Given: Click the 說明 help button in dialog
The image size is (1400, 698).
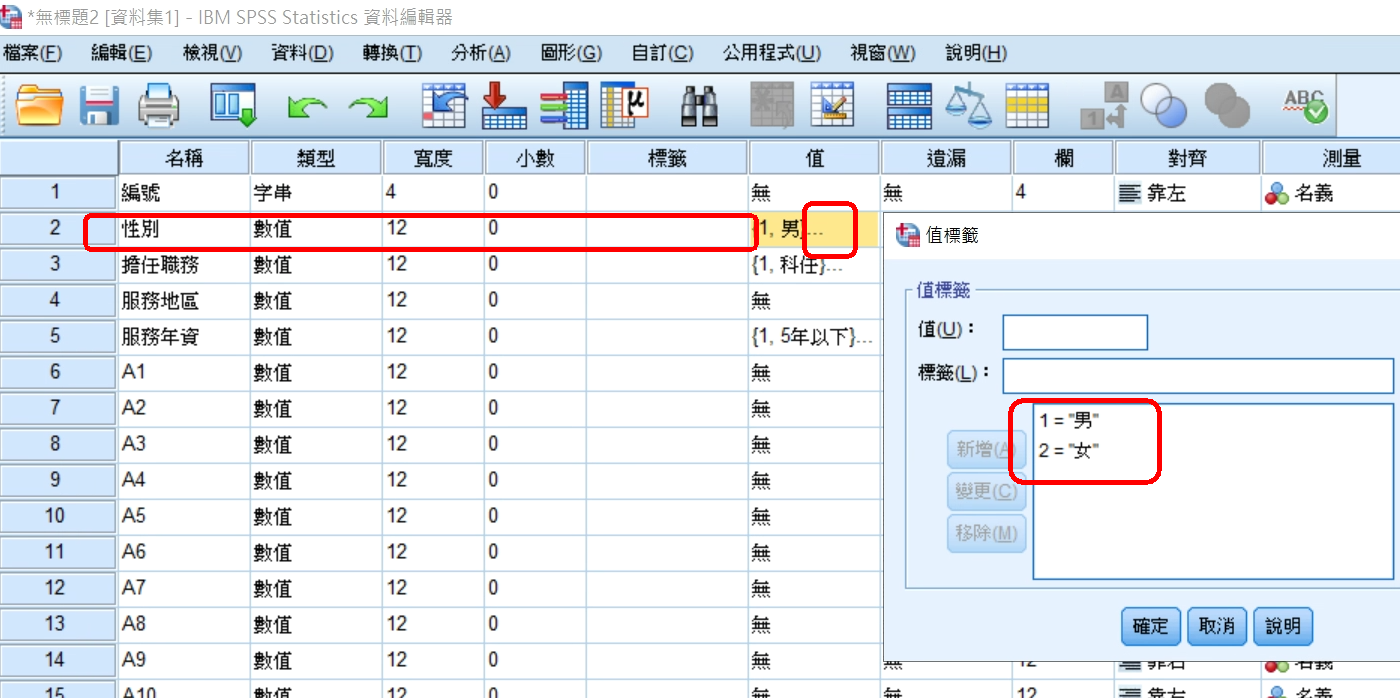Looking at the screenshot, I should pyautogui.click(x=1282, y=626).
